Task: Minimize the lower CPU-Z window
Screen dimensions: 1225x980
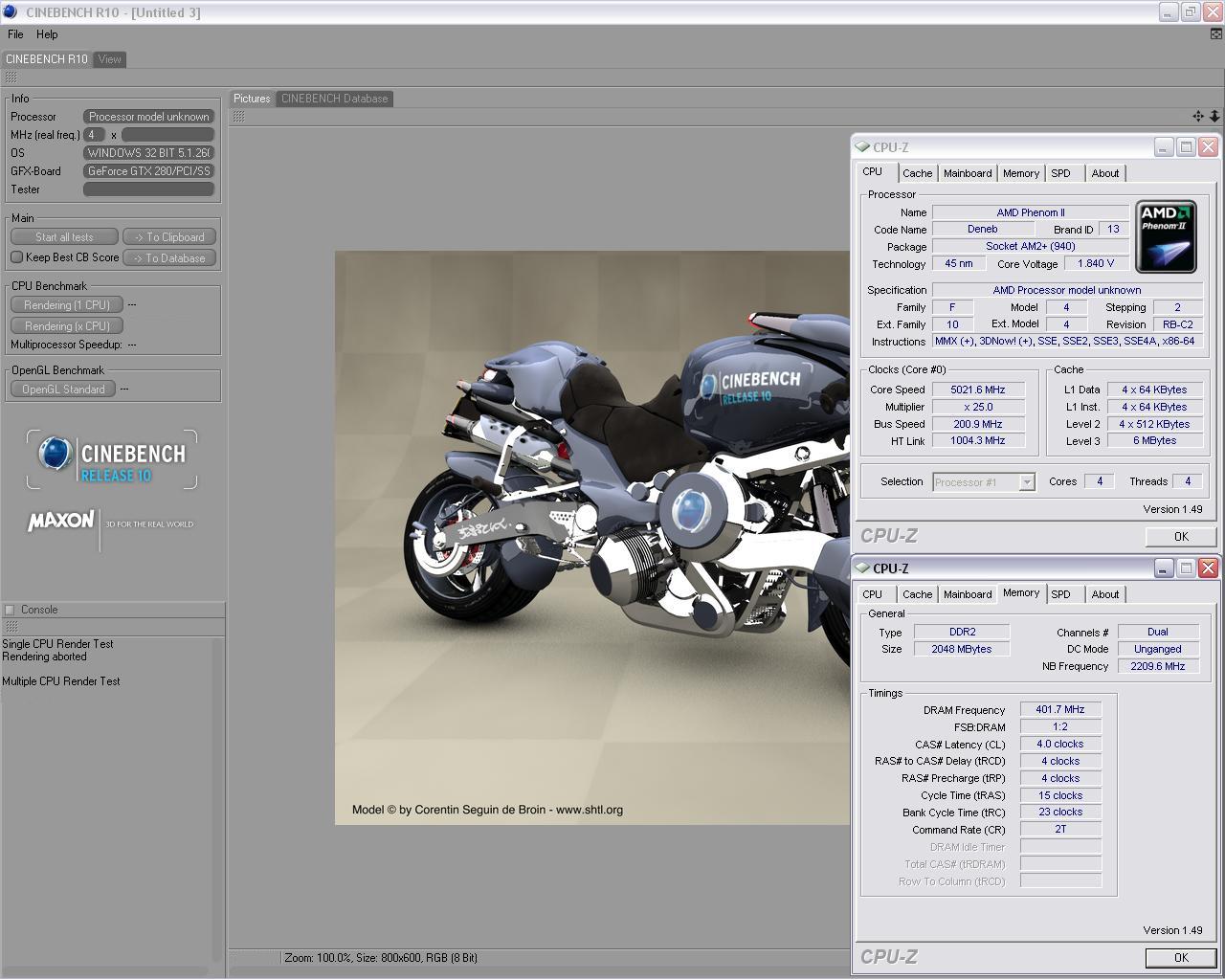Action: (1163, 568)
